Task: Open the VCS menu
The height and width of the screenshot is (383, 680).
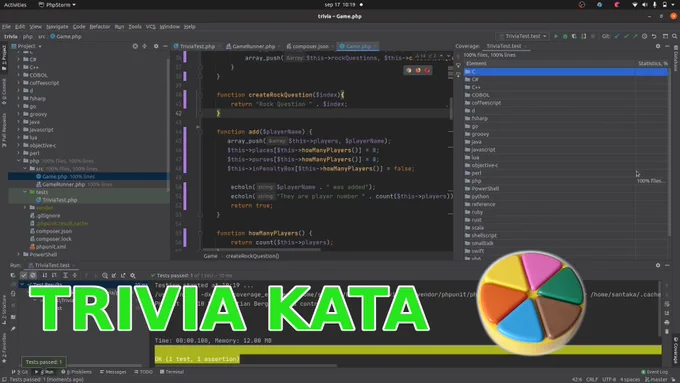Action: pyautogui.click(x=150, y=27)
